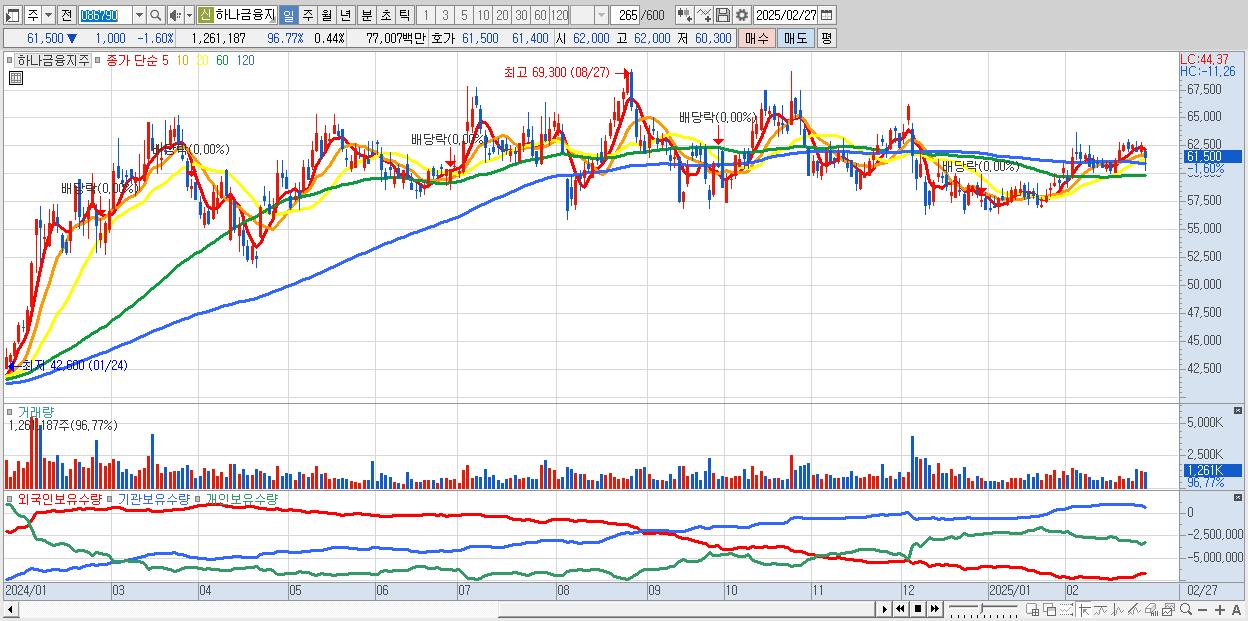Select the 일 (daily) chart period
This screenshot has height=621, width=1248.
(288, 15)
